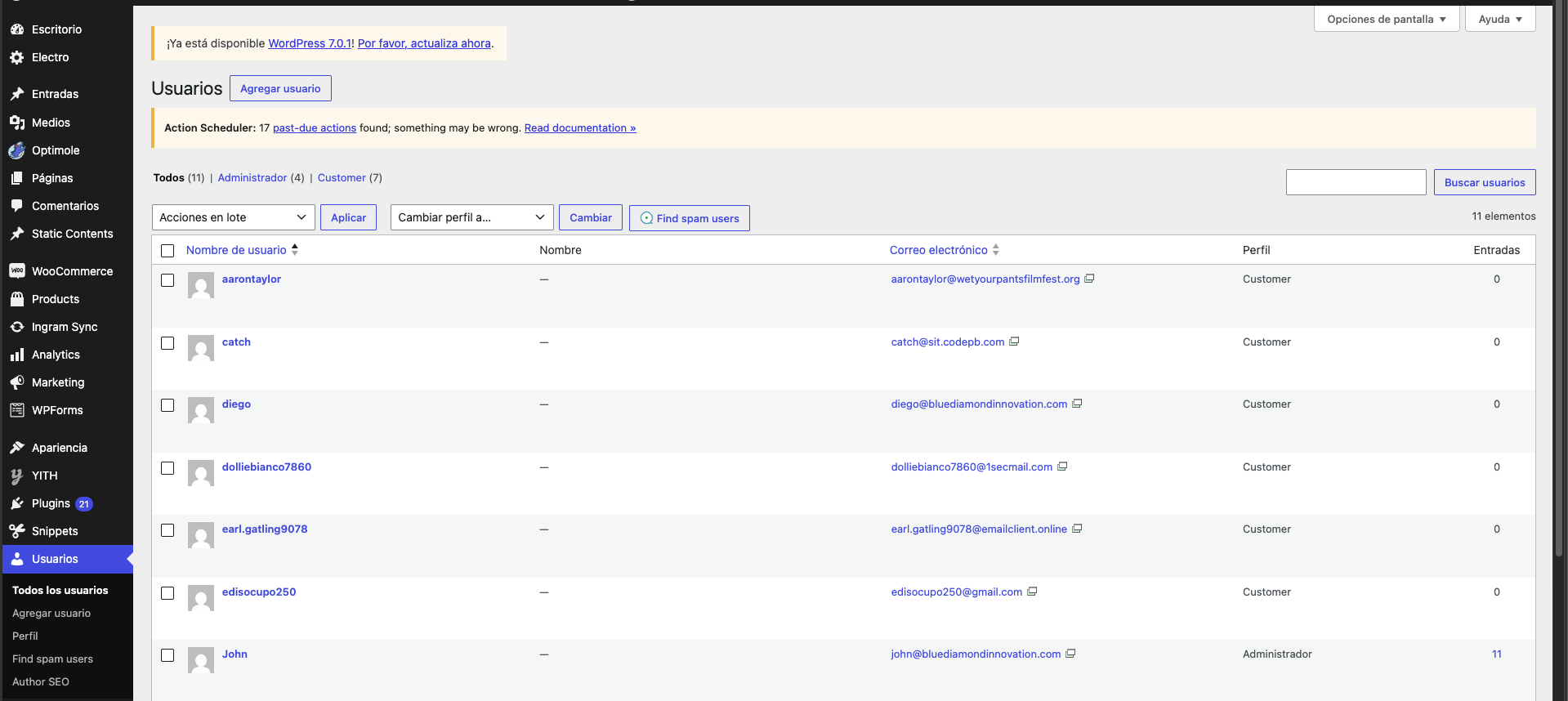Open the Read documentation link
The image size is (1568, 701).
(x=580, y=127)
